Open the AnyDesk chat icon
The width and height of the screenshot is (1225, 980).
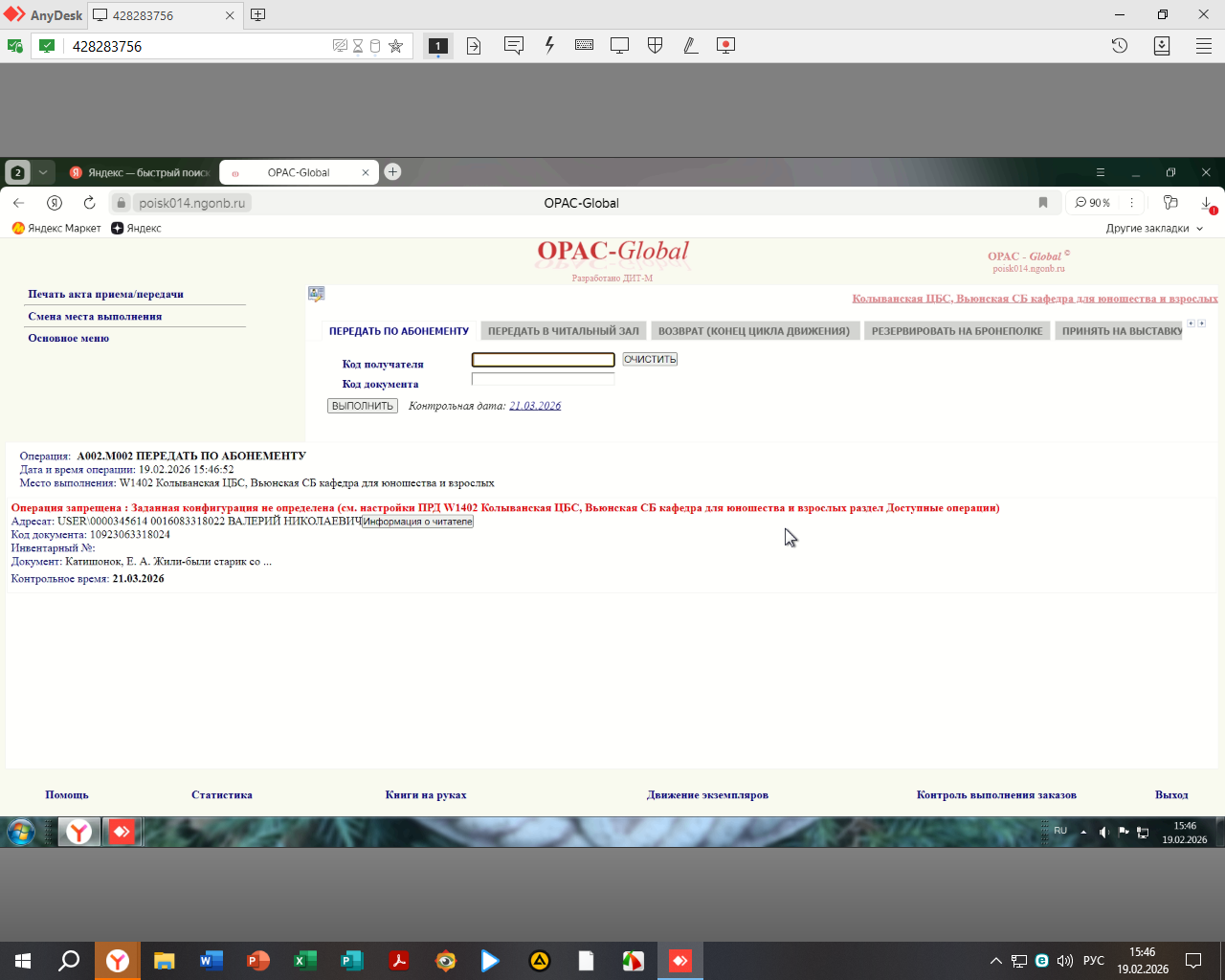click(514, 46)
